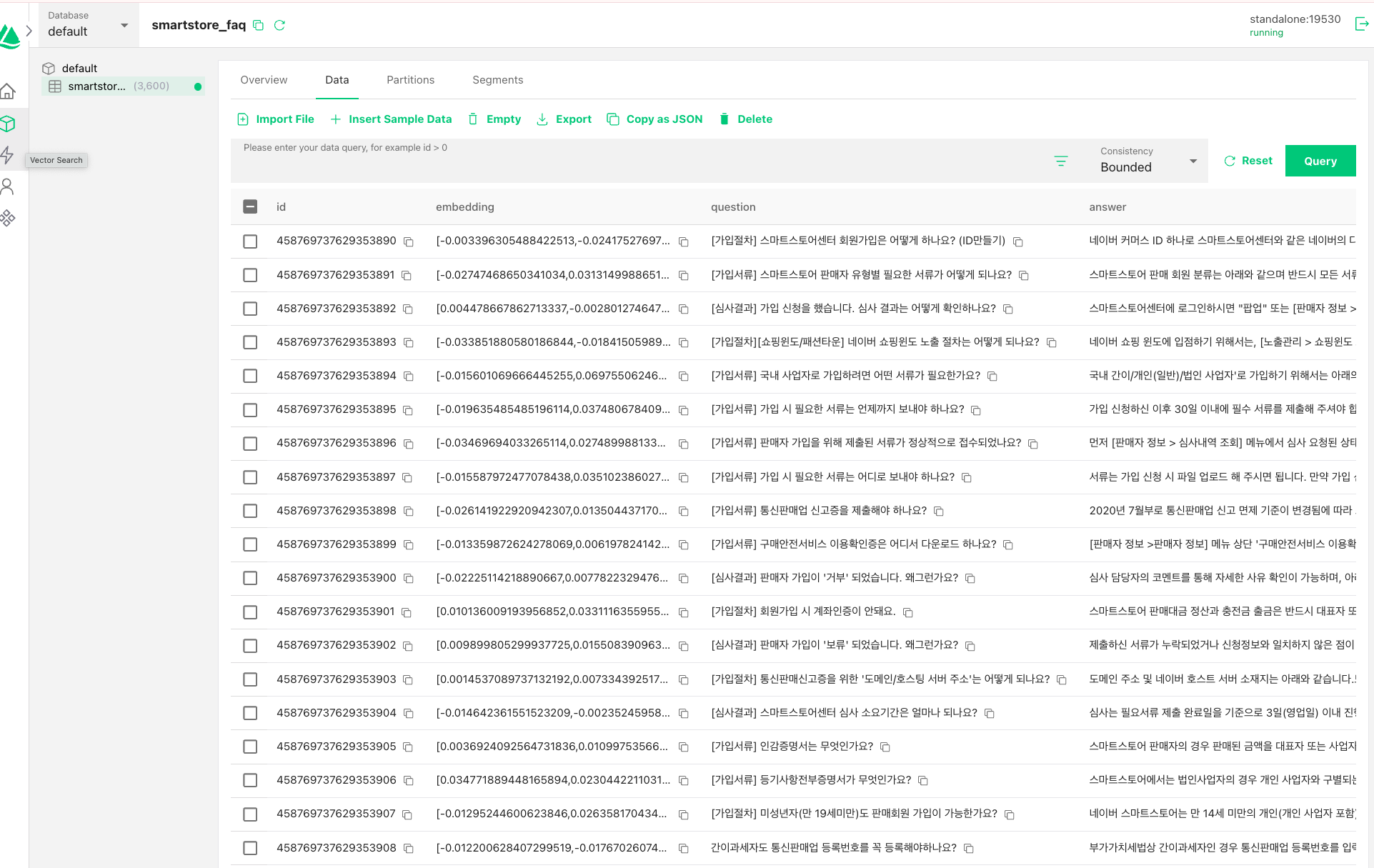Toggle the select-all header checkbox
The width and height of the screenshot is (1374, 868).
click(x=250, y=206)
